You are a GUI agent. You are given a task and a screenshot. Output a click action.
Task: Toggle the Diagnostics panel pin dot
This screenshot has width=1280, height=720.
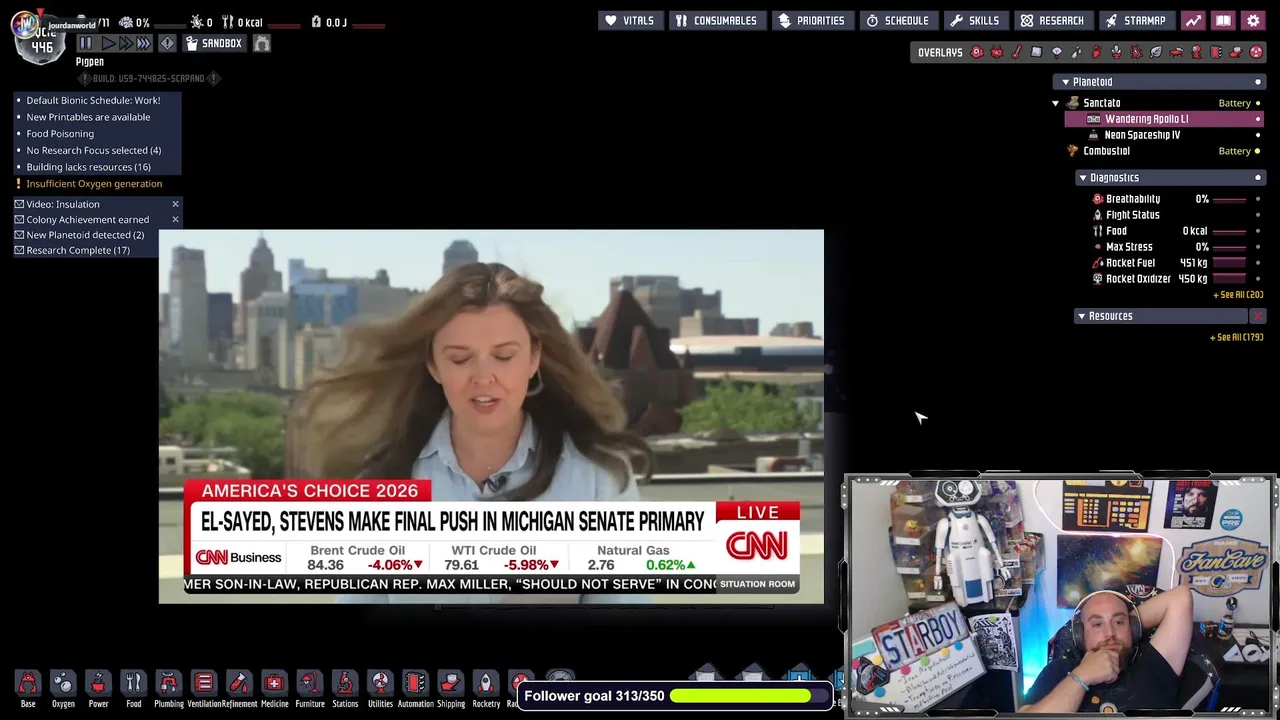pyautogui.click(x=1258, y=178)
